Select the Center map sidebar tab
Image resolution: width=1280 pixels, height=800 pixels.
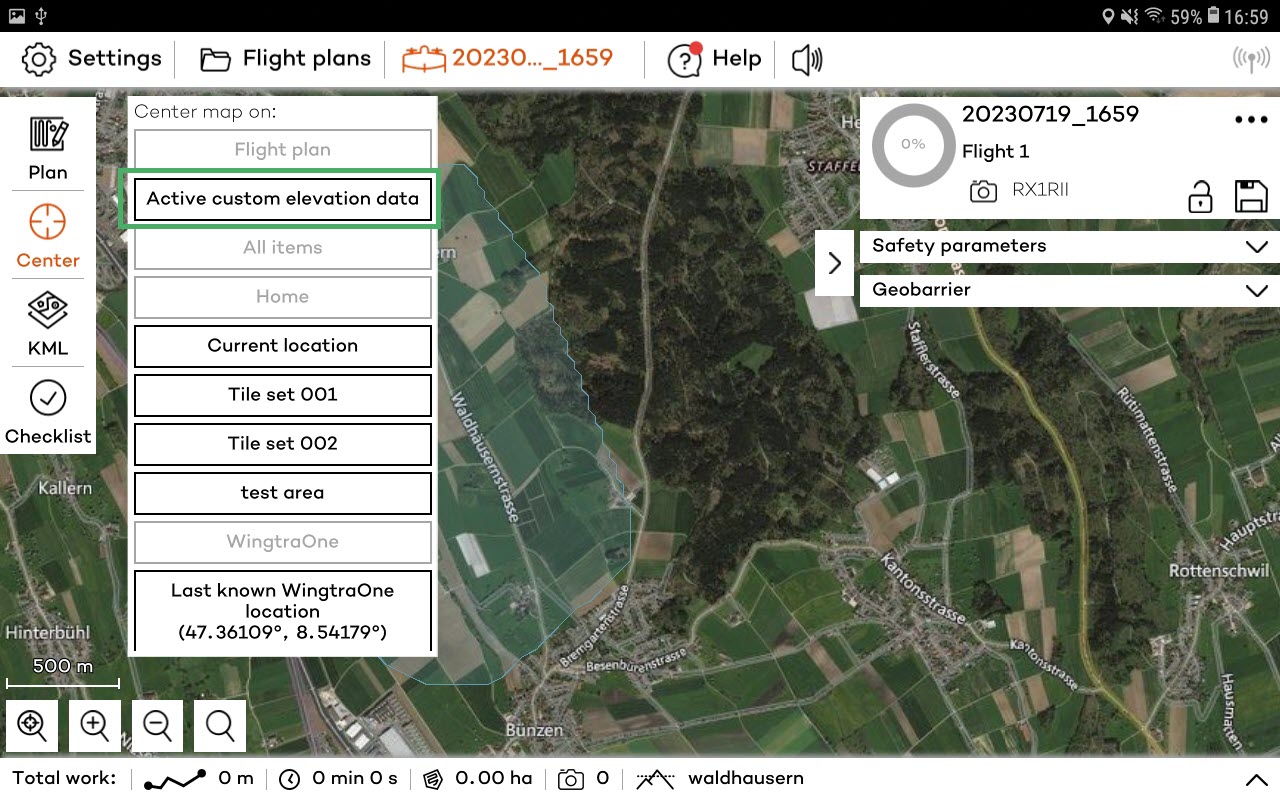(47, 235)
